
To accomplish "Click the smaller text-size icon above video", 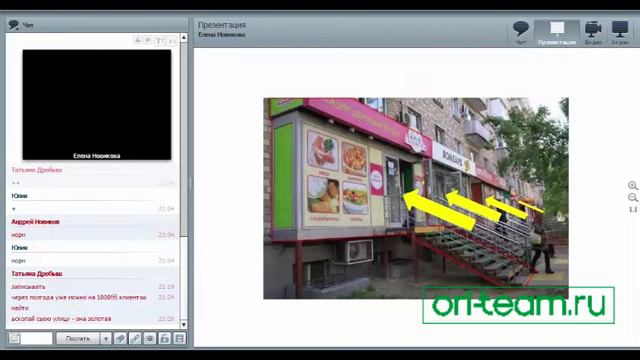I will click(171, 41).
